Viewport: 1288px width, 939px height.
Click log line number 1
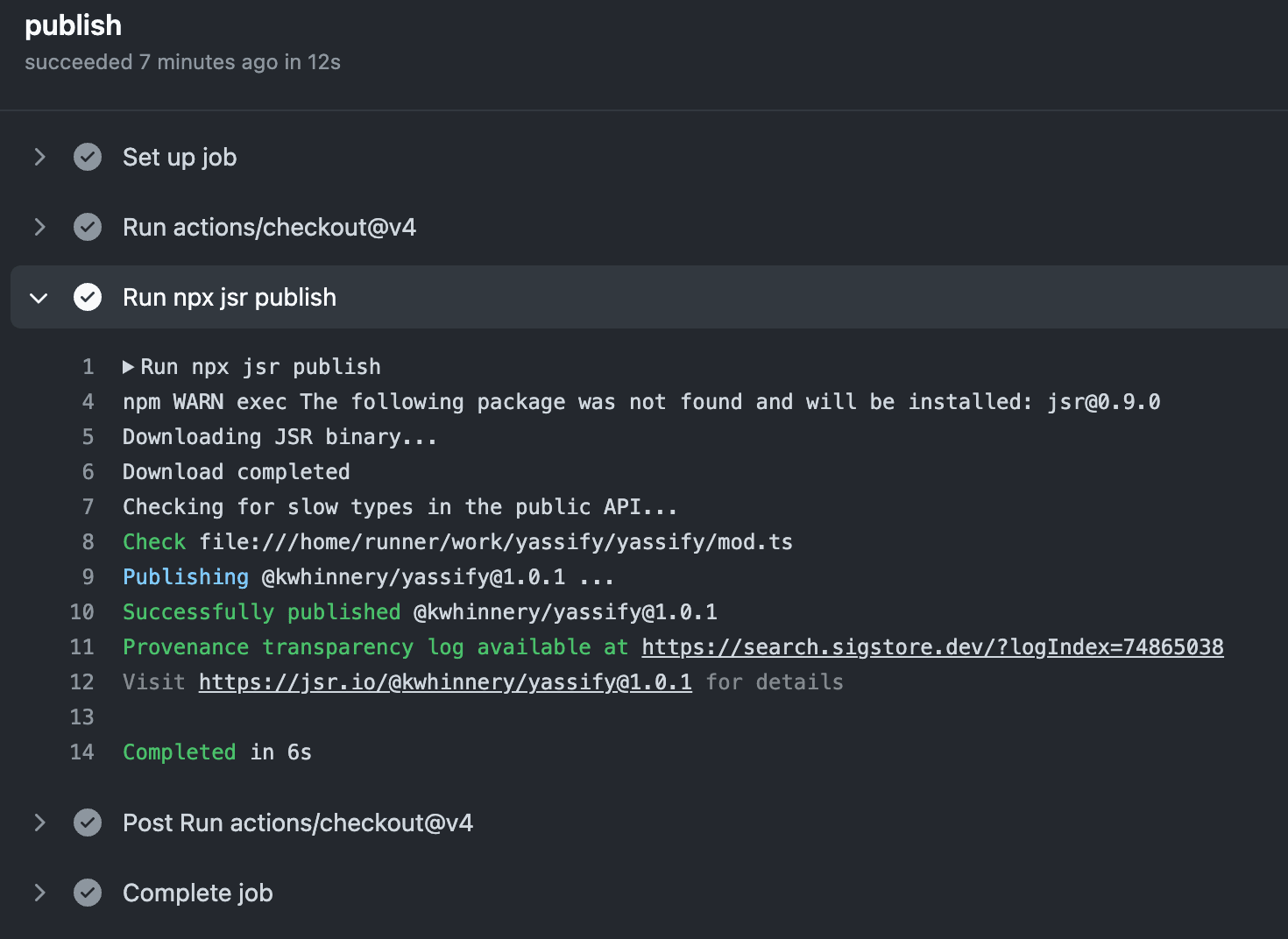click(88, 367)
